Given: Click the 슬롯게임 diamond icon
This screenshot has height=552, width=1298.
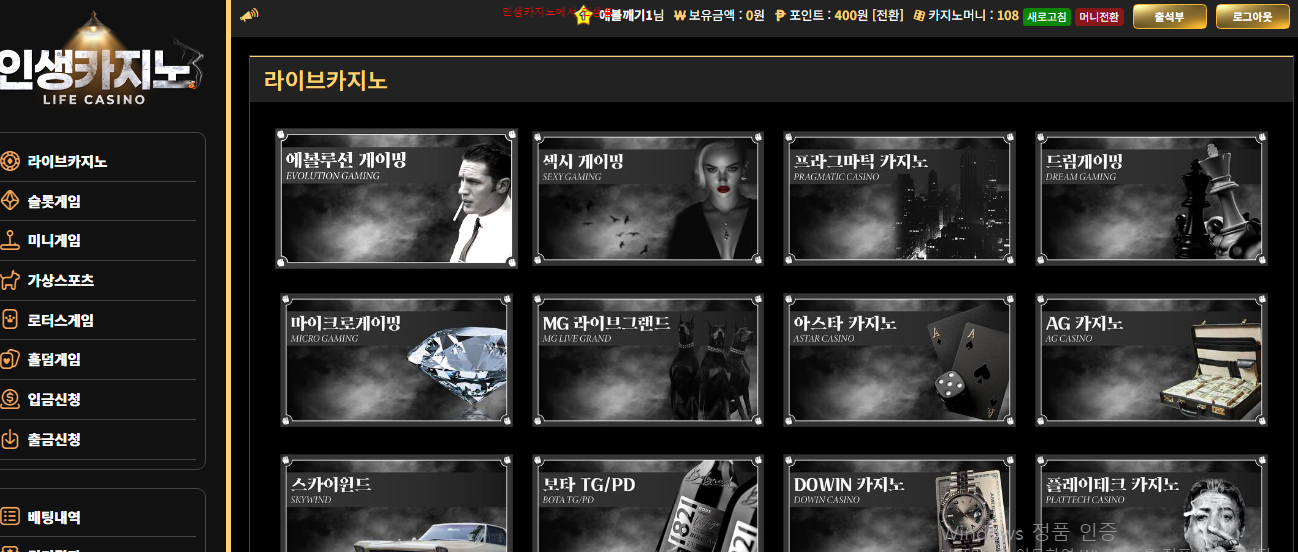Looking at the screenshot, I should coord(10,201).
